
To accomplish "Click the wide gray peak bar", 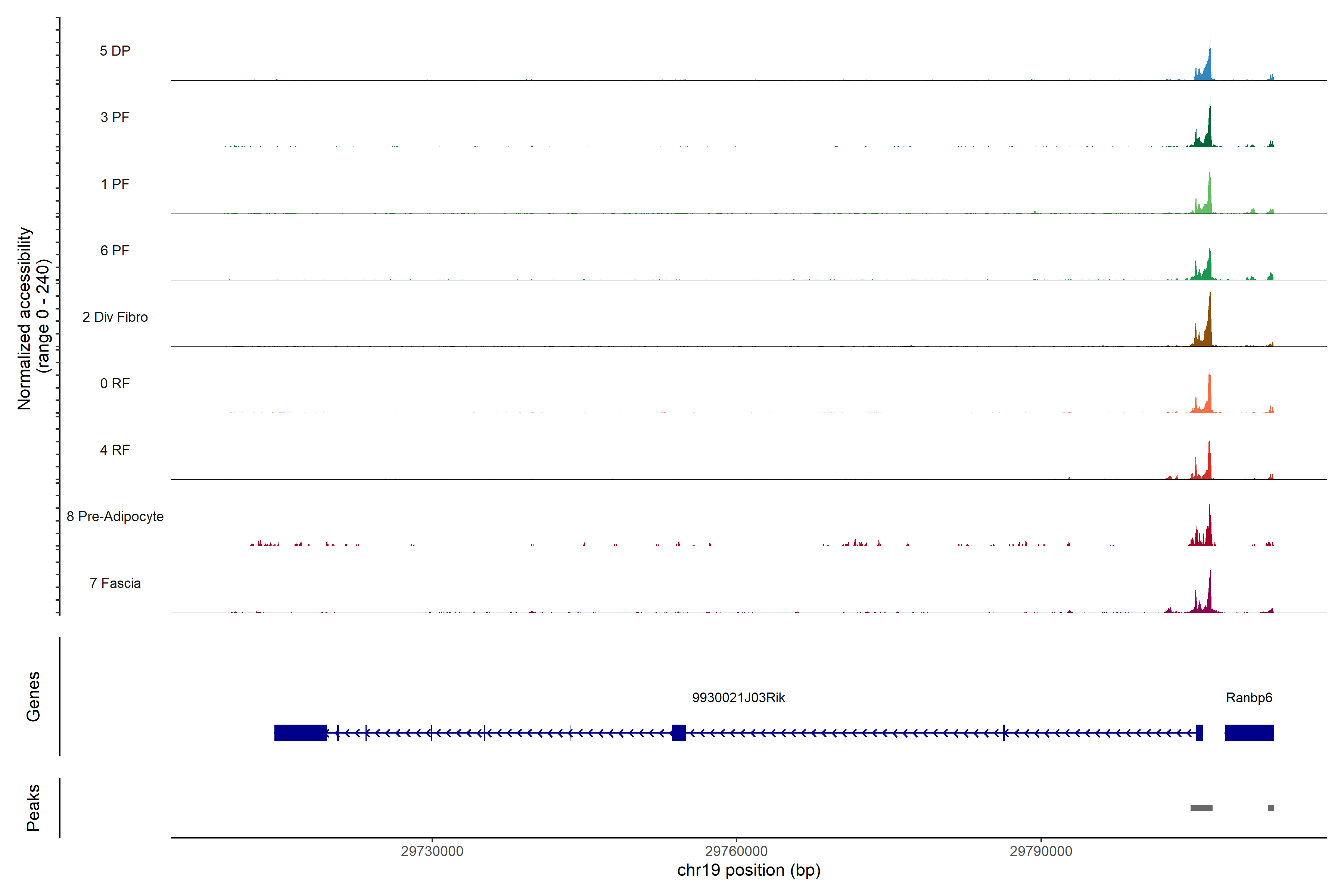I will click(x=1201, y=808).
